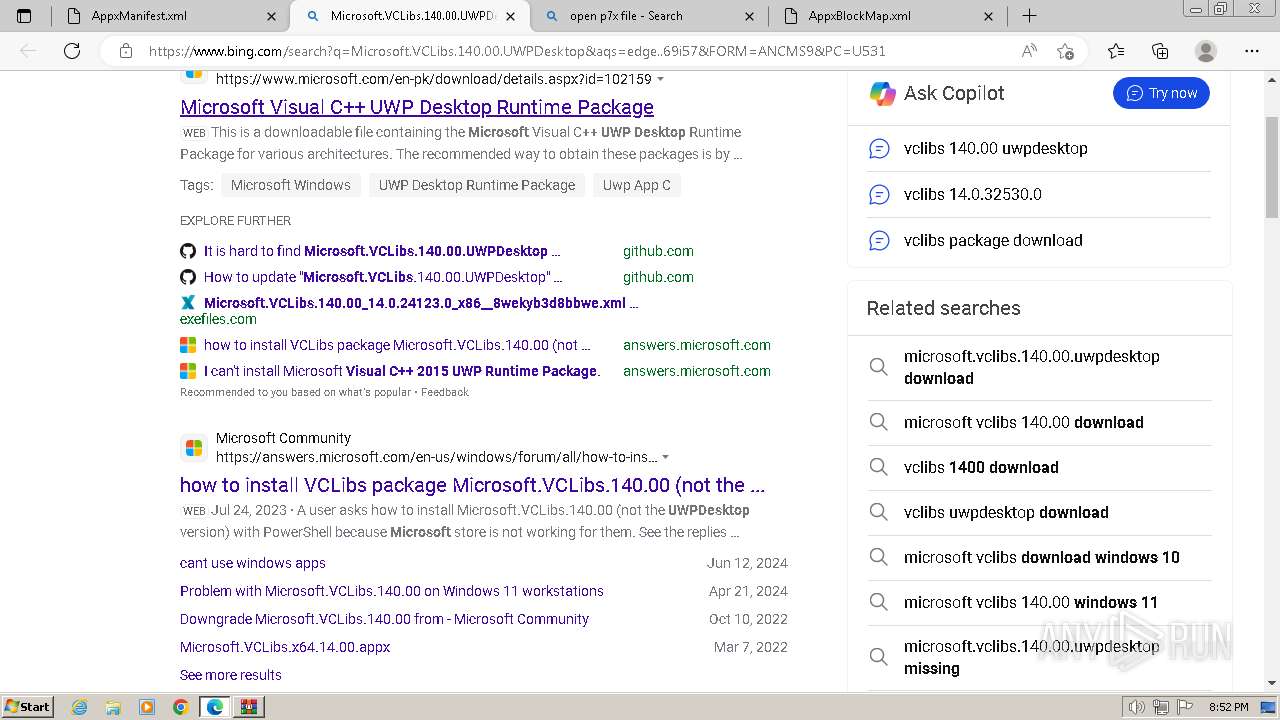Switch to open p7x file search tab

pos(649,16)
